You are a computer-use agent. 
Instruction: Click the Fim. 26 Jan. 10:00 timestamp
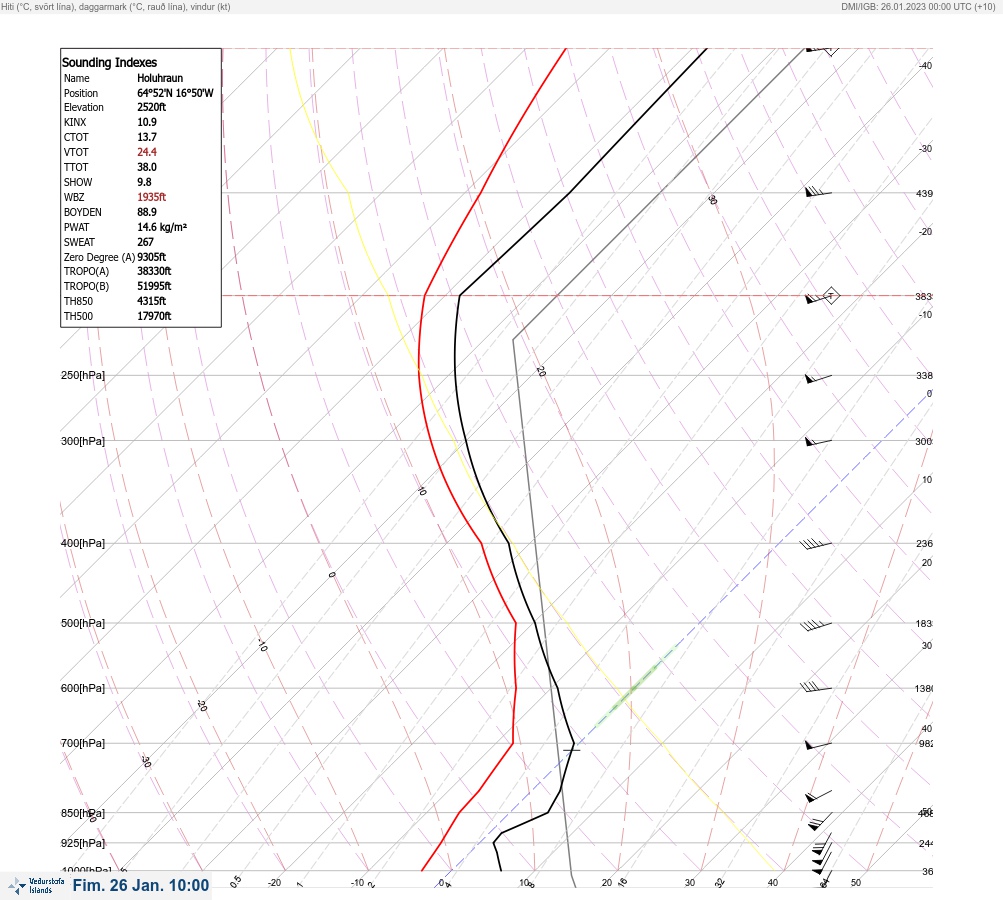pos(141,885)
